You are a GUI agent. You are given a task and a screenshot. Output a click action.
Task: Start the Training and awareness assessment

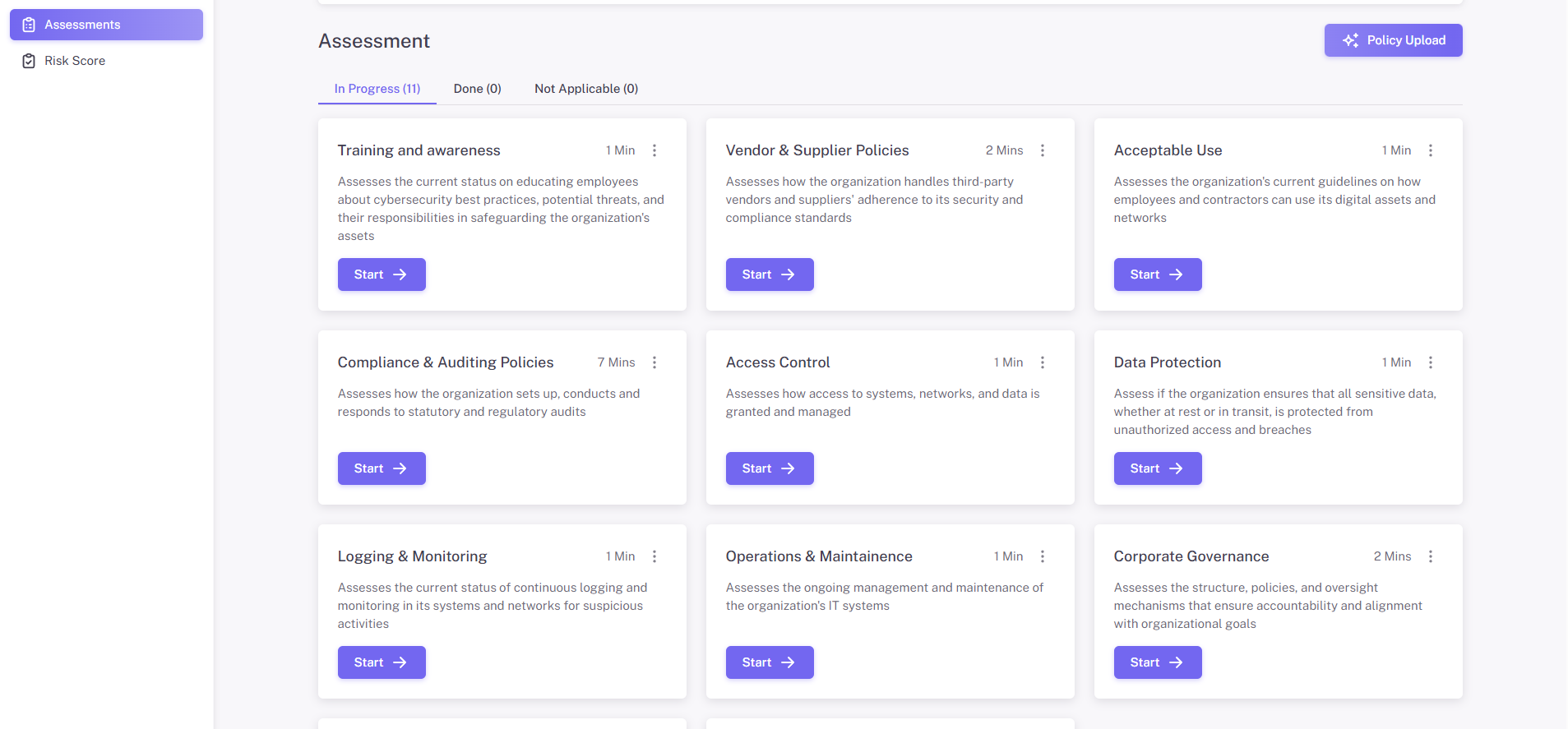tap(382, 275)
